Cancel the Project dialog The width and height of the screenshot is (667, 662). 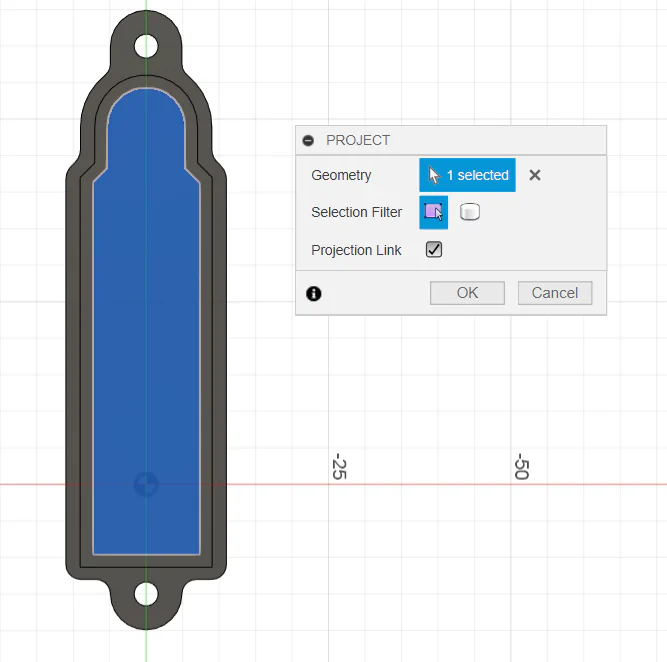(x=555, y=293)
